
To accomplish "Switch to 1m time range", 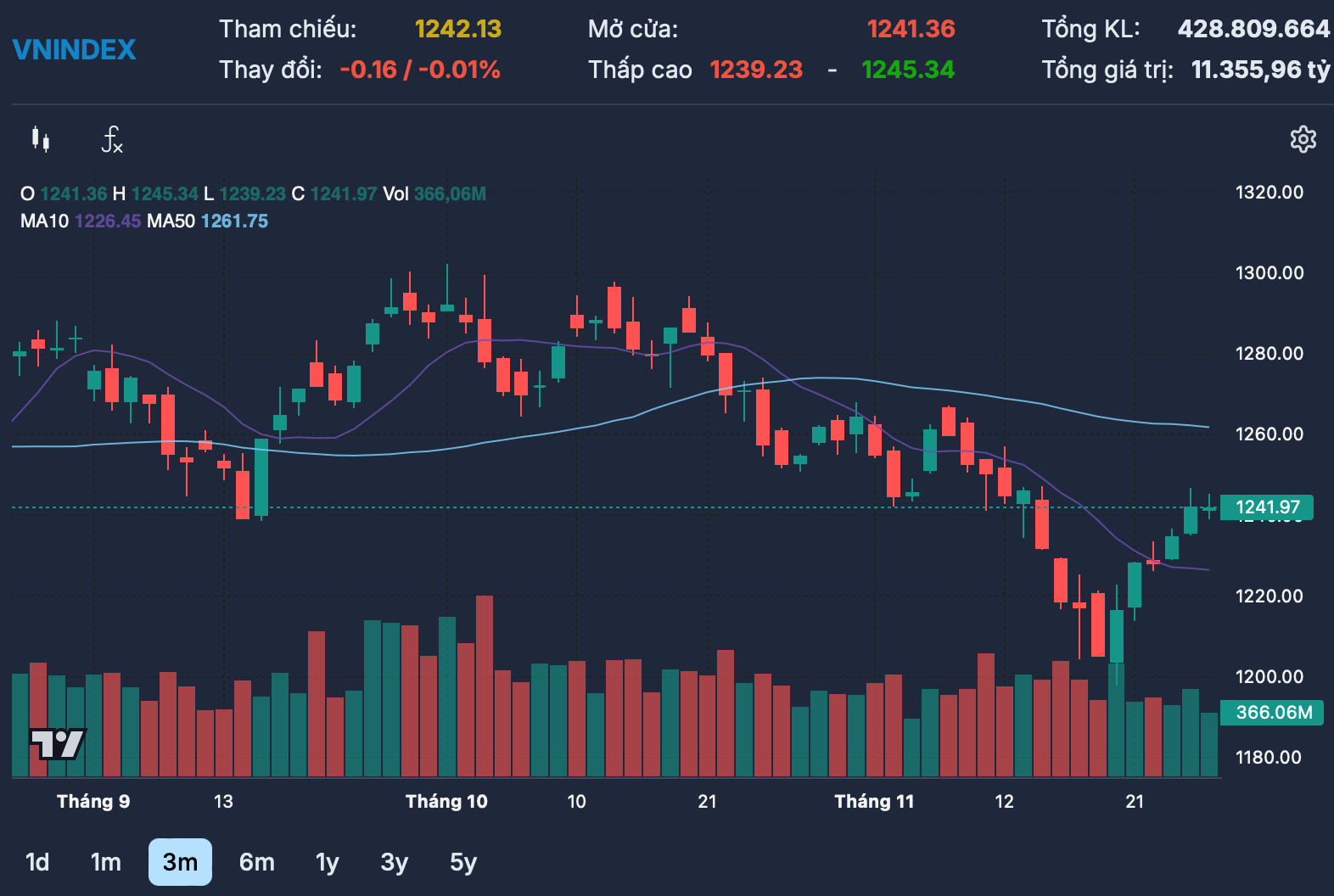I will (x=105, y=862).
